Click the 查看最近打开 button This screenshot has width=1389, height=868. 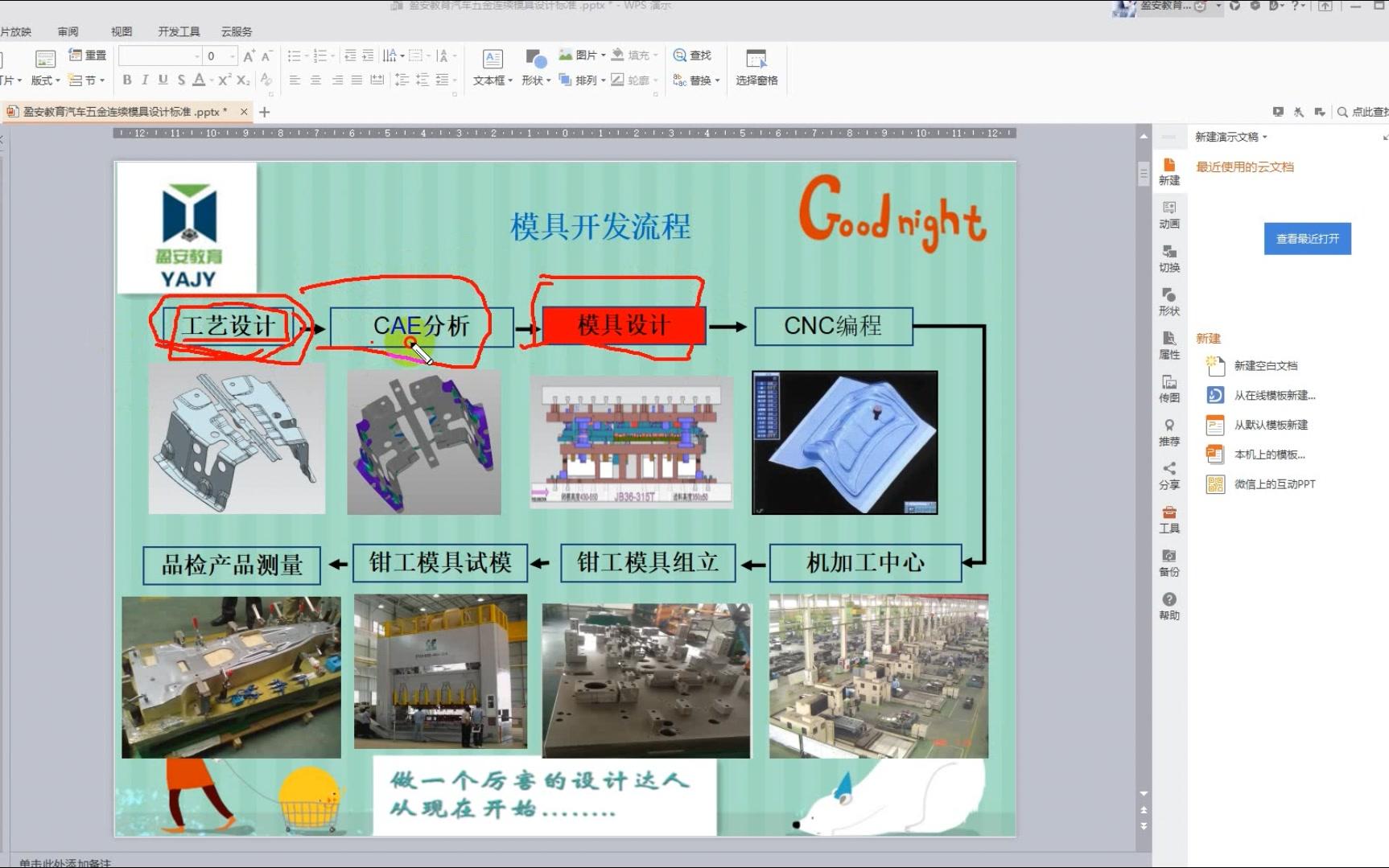click(1307, 238)
